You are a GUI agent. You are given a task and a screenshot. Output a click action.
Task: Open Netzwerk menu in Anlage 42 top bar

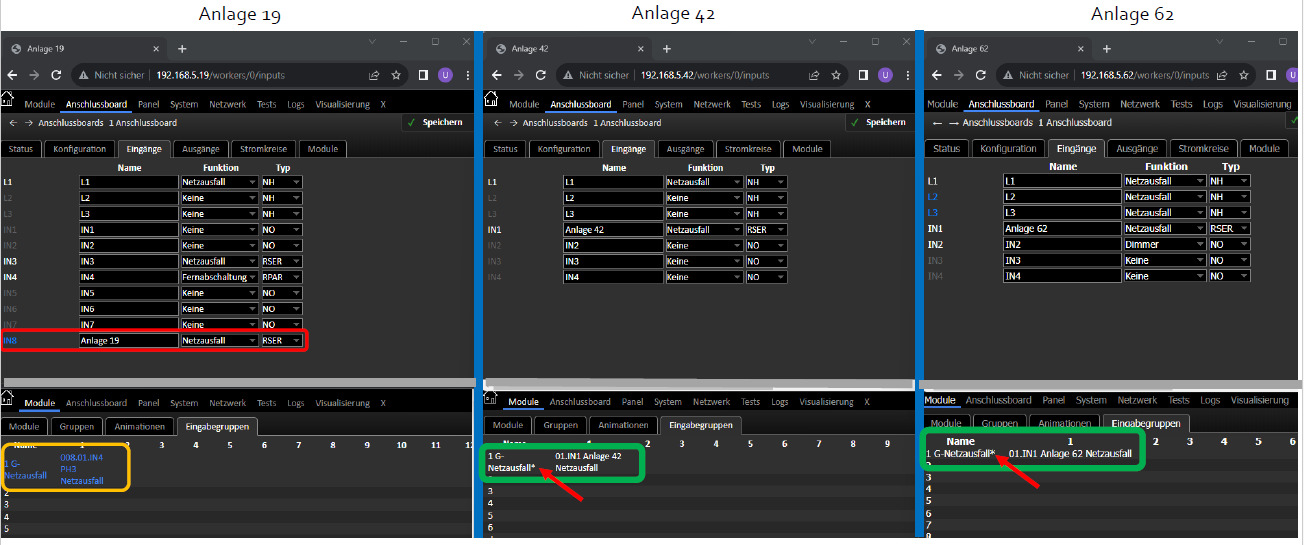(x=712, y=104)
